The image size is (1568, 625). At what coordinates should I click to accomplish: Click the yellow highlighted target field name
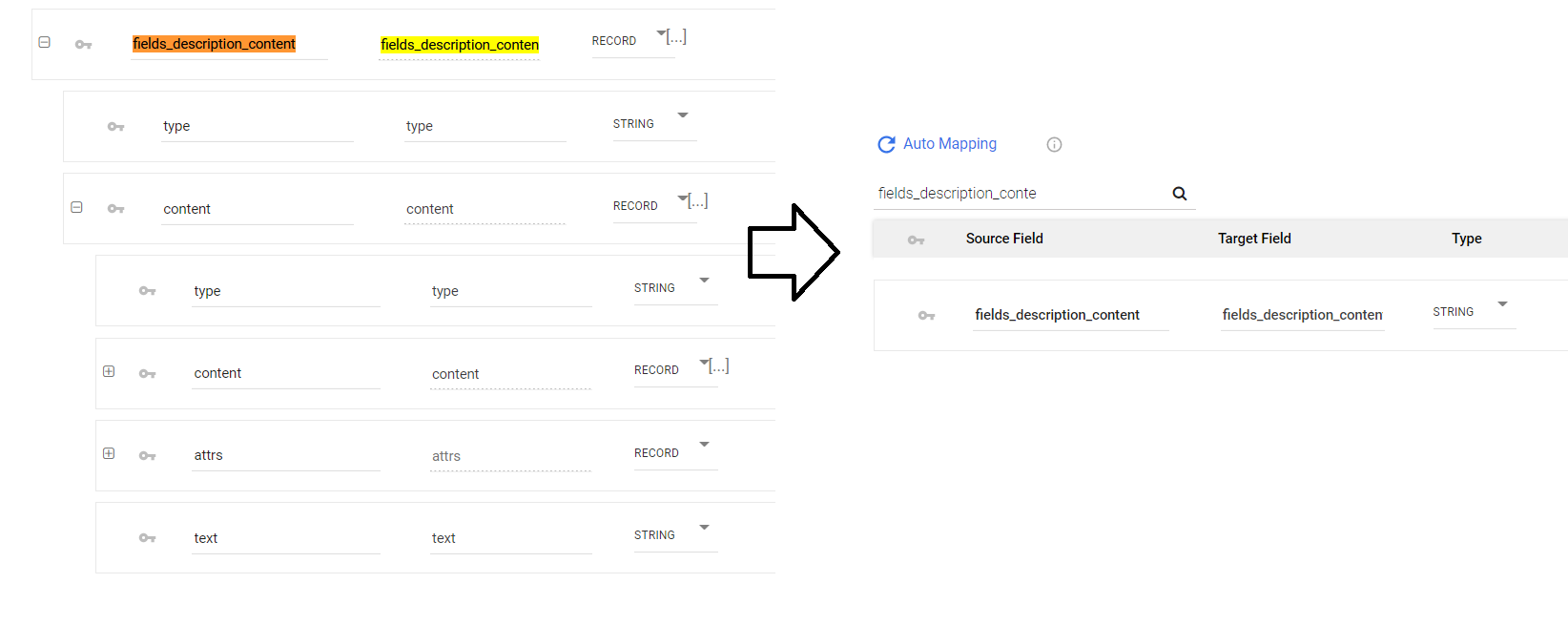[459, 45]
